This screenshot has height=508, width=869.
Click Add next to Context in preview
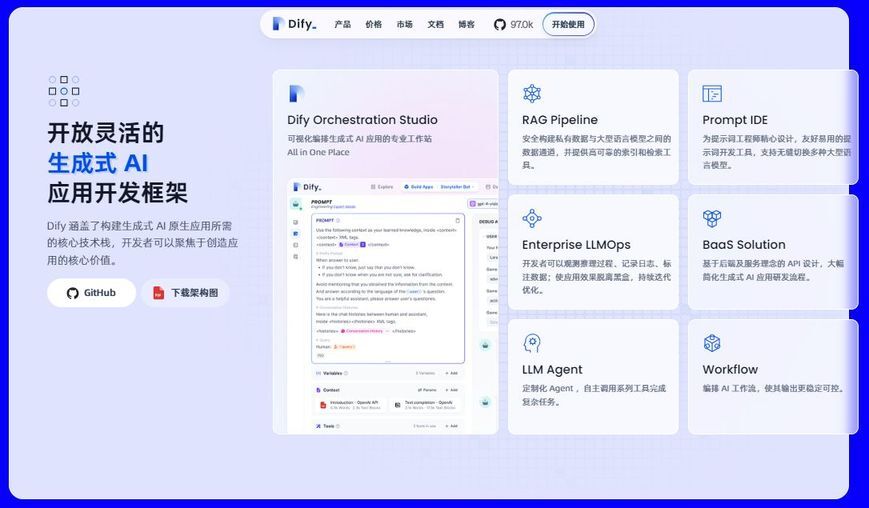click(x=452, y=390)
